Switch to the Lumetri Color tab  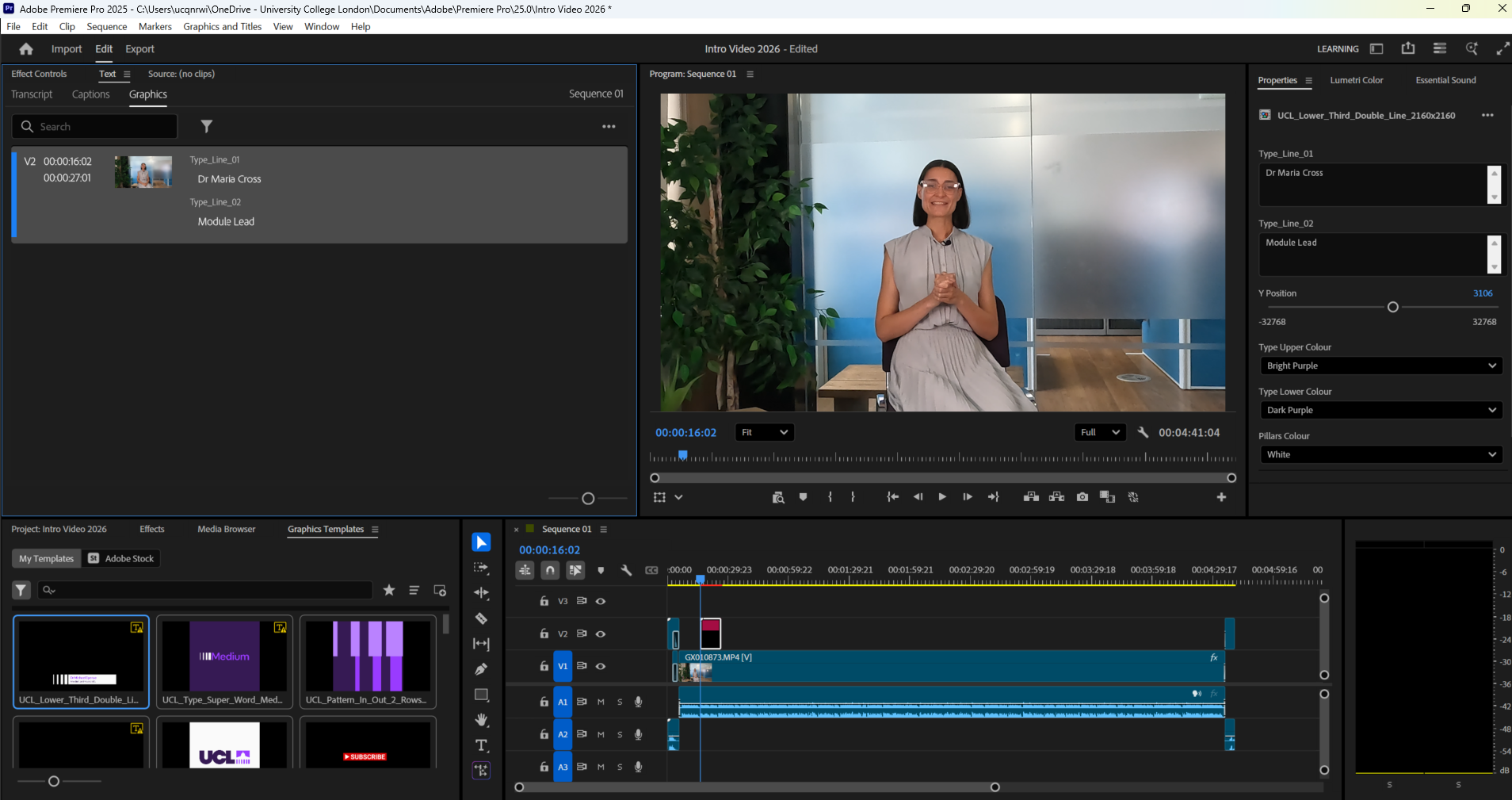[x=1356, y=80]
